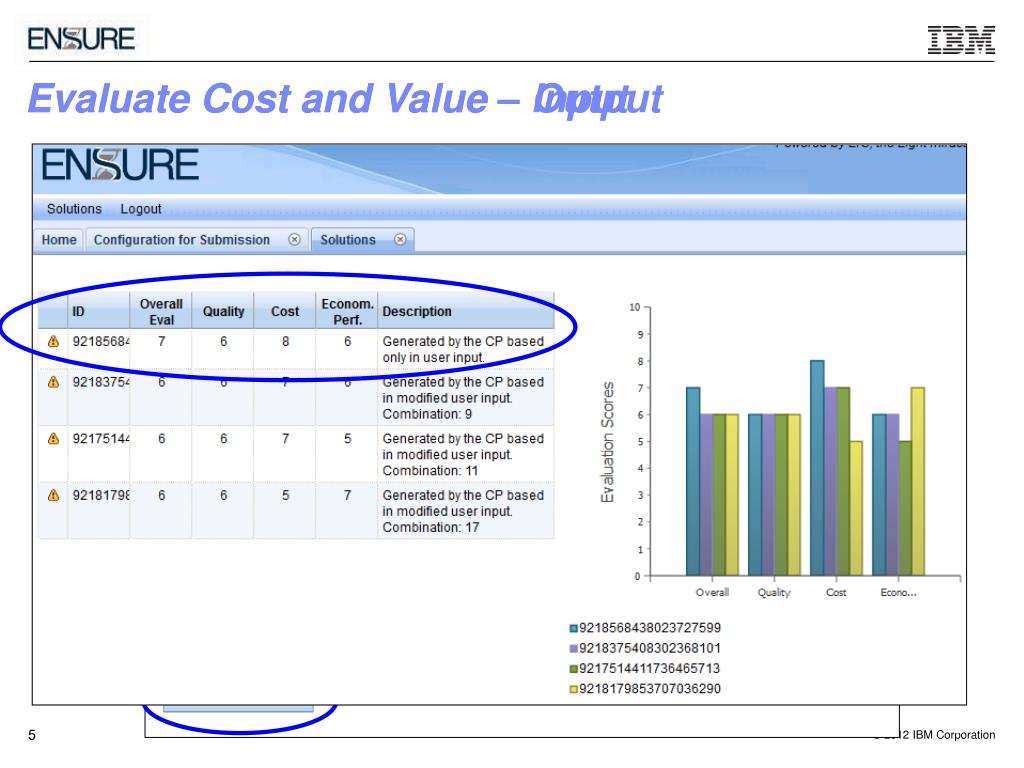Click the IBM logo in the slide header
The width and height of the screenshot is (1024, 768).
[961, 40]
